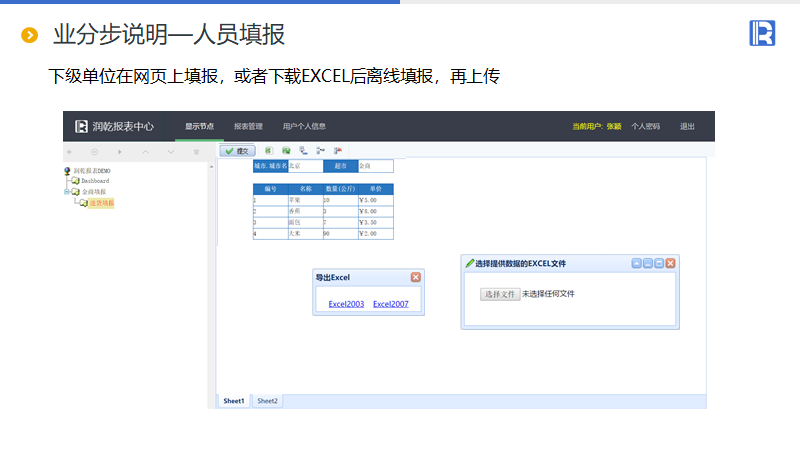Click the insert-row icon in report toolbar
Viewport: 800px width, 450px height.
(303, 151)
